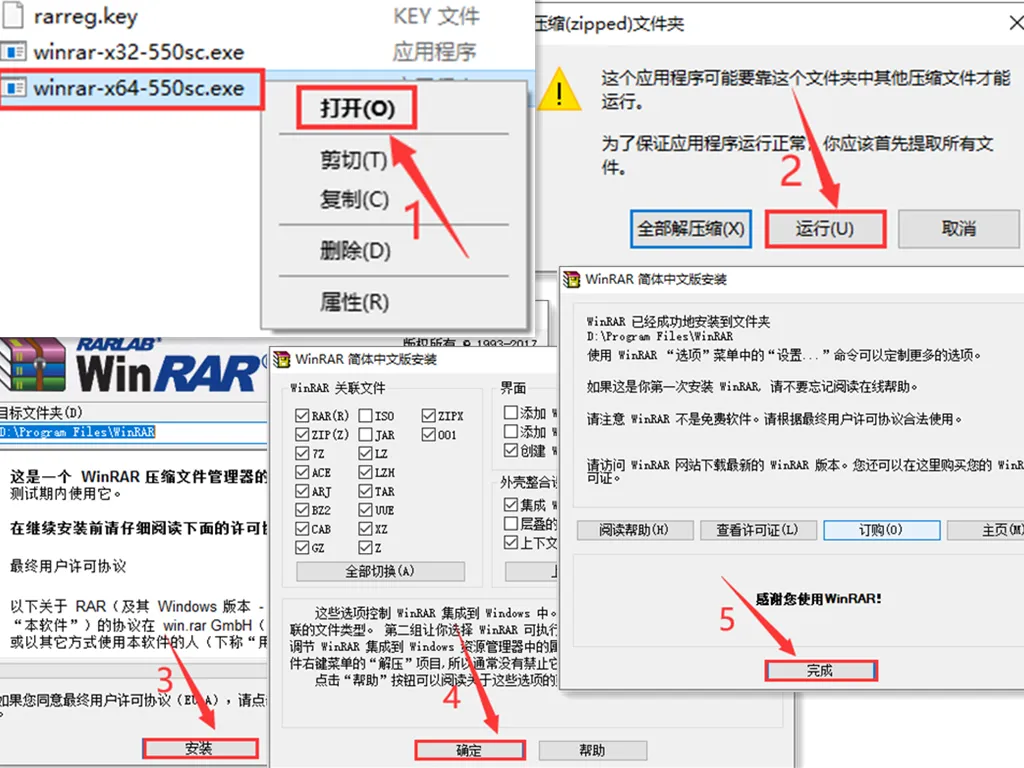Toggle the 7Z association checkbox
The height and width of the screenshot is (768, 1024).
[302, 453]
